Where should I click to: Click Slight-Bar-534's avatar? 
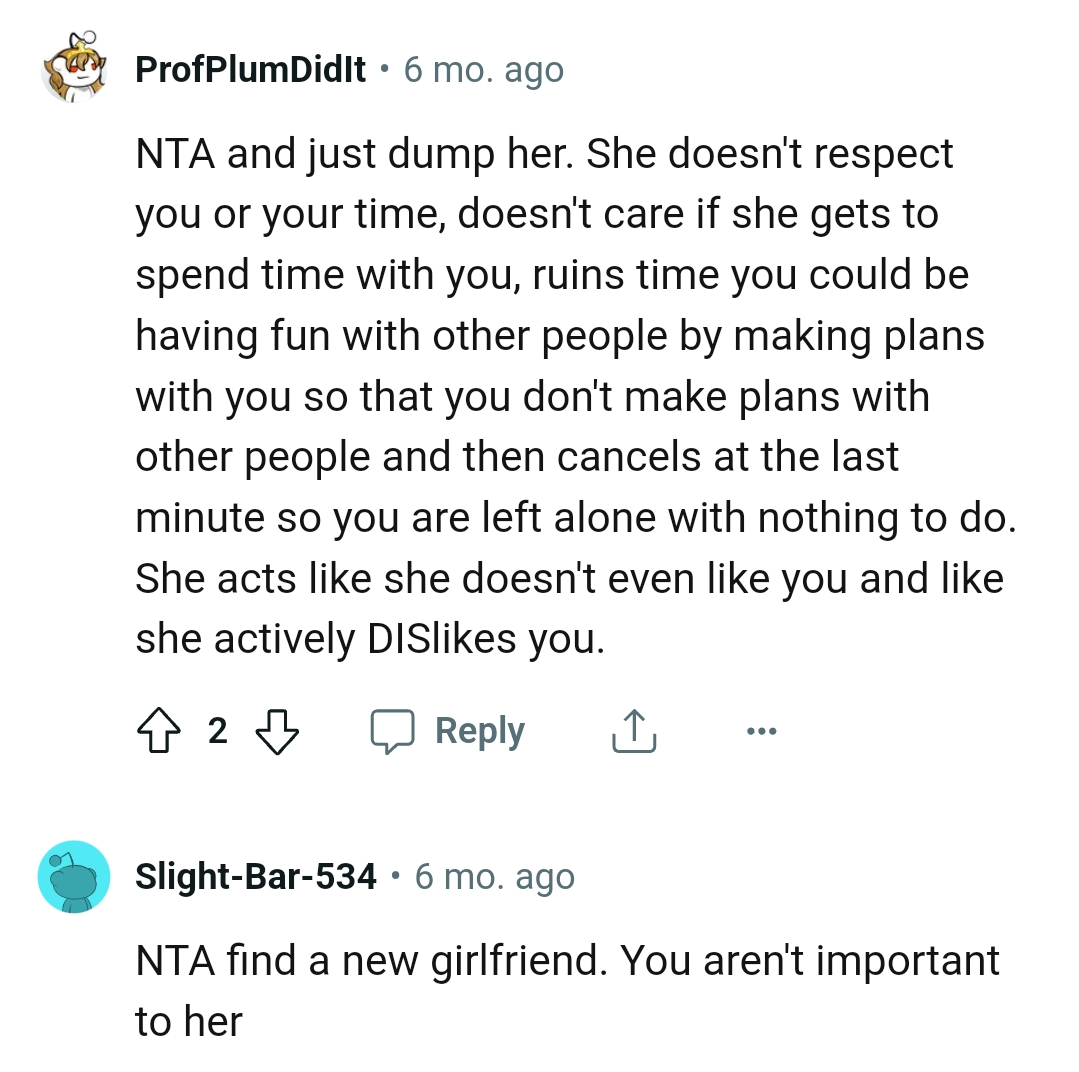74,876
